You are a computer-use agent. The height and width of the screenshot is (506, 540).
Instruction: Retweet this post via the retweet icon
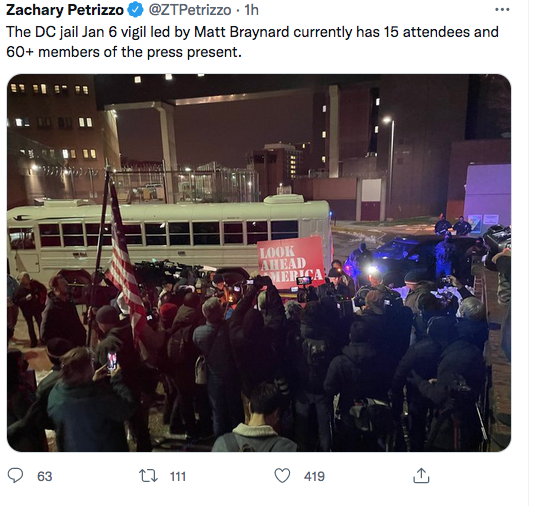tap(148, 476)
